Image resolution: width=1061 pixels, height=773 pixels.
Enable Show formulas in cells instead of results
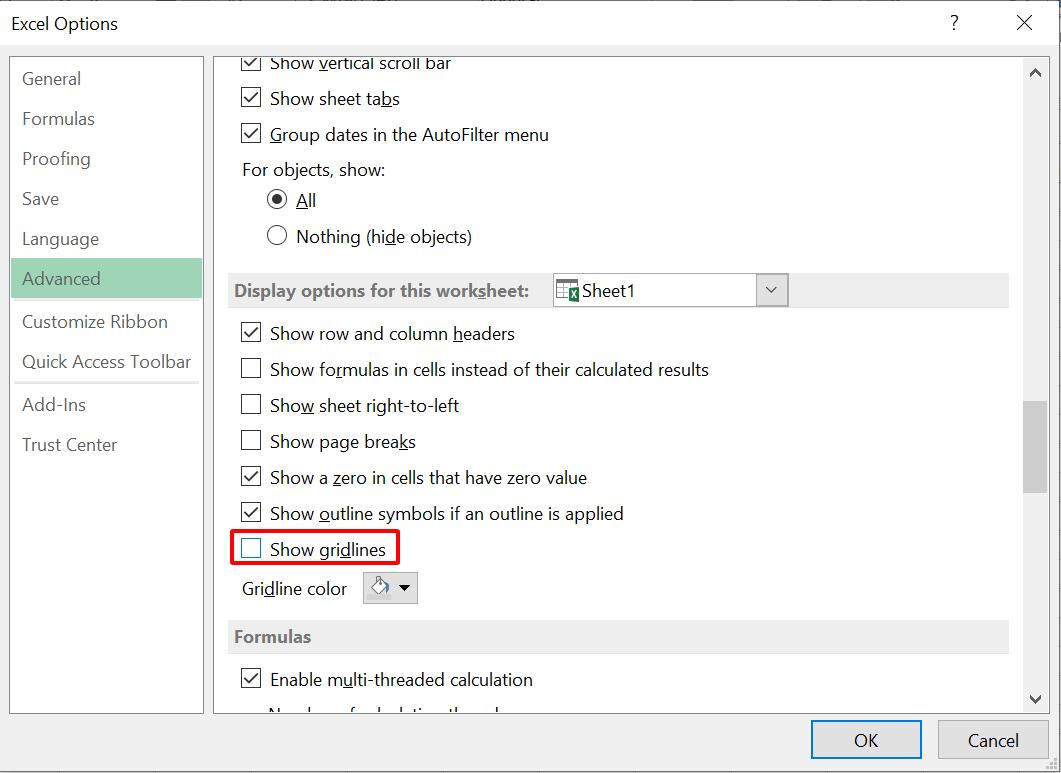(x=250, y=369)
